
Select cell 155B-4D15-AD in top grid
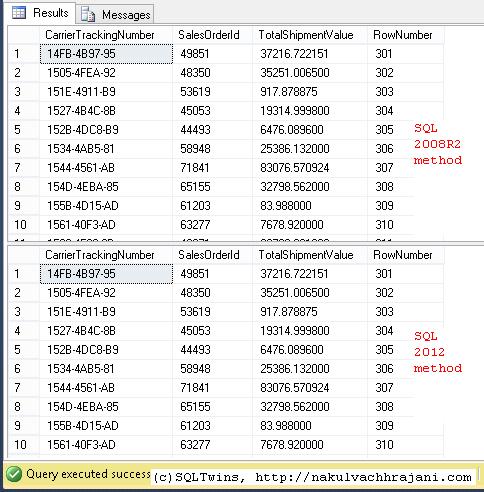pyautogui.click(x=106, y=206)
